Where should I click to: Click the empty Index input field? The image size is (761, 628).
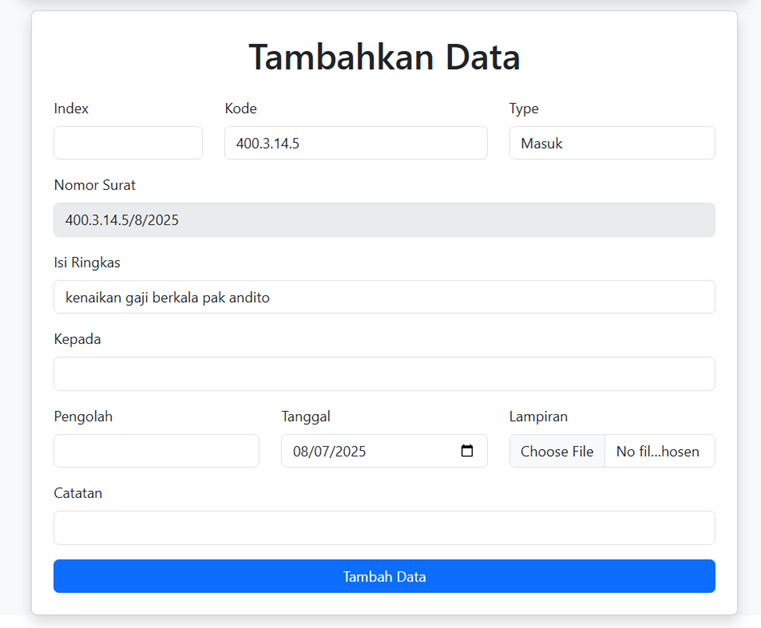pos(128,143)
